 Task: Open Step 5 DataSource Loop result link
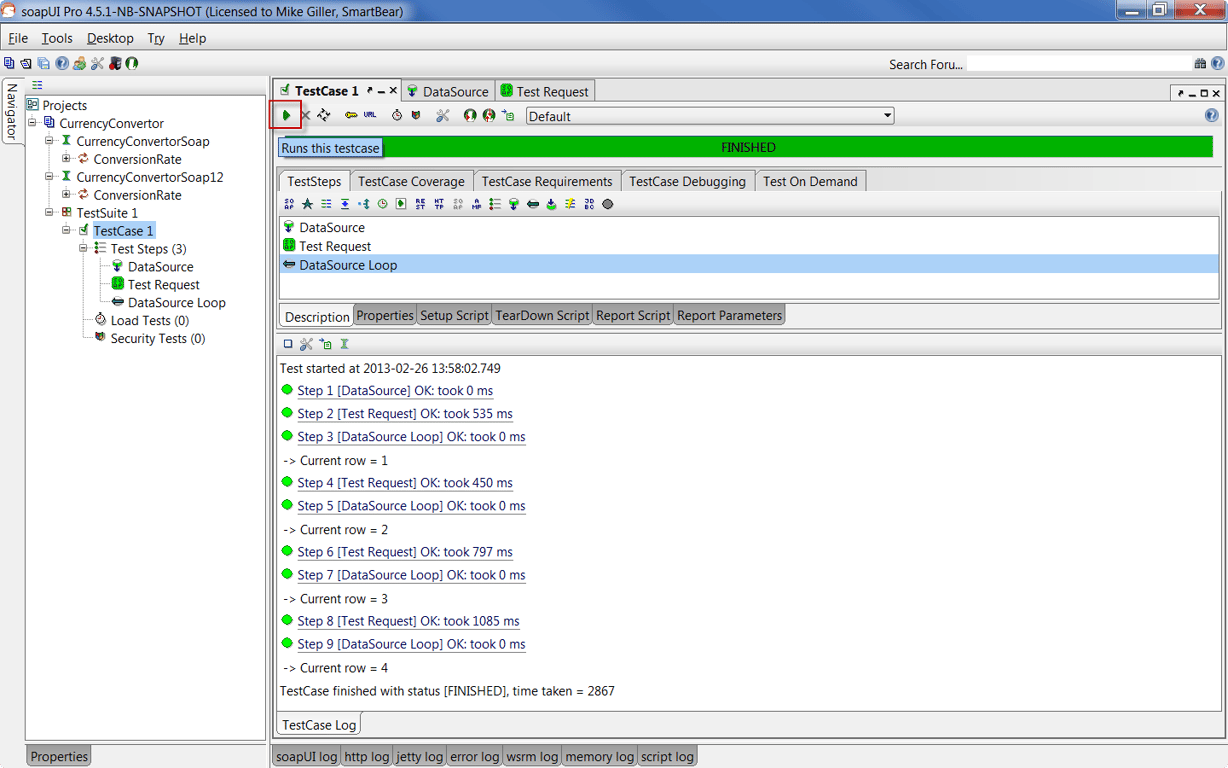coord(411,506)
